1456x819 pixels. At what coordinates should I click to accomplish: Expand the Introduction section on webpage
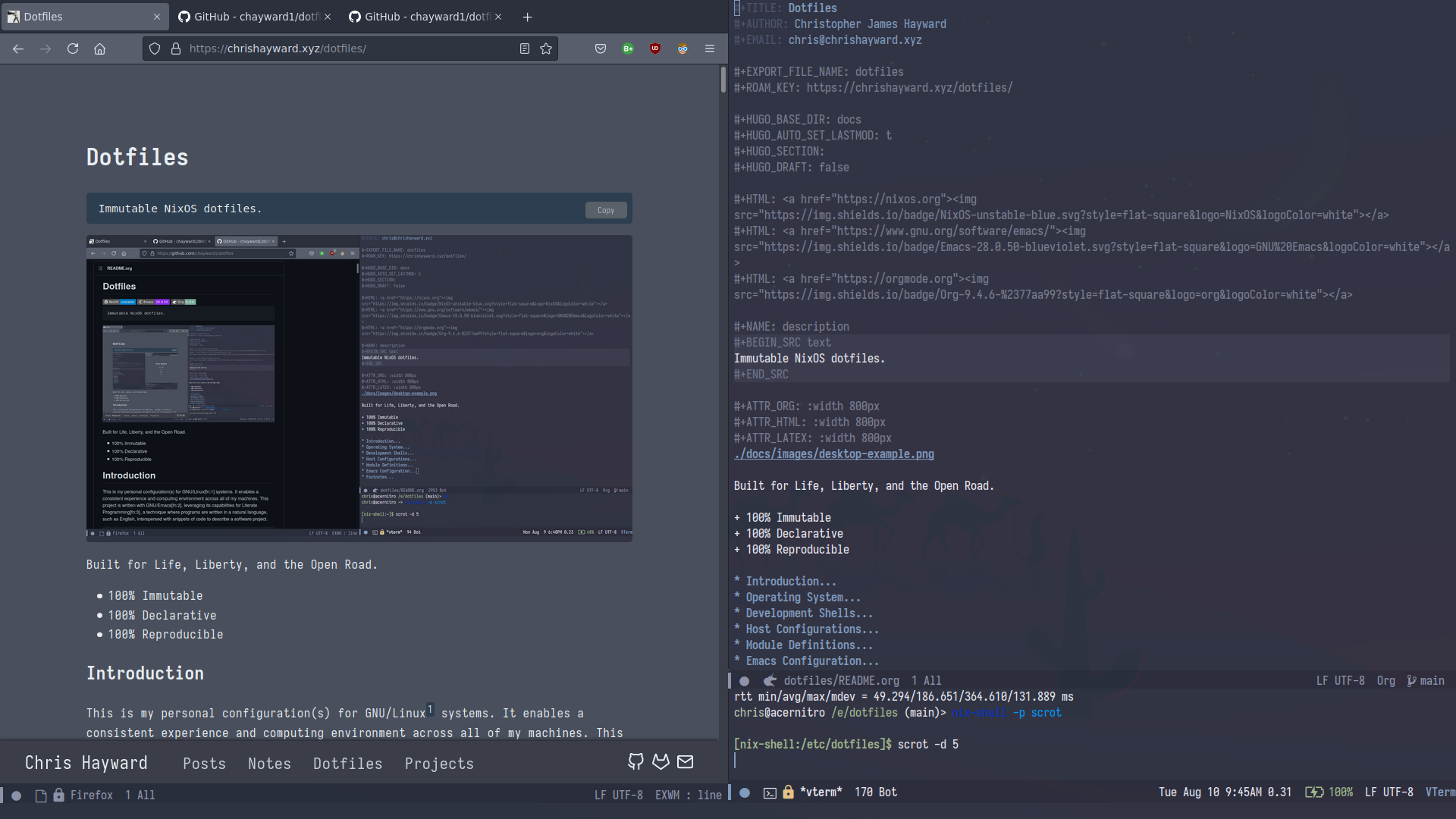click(x=145, y=673)
